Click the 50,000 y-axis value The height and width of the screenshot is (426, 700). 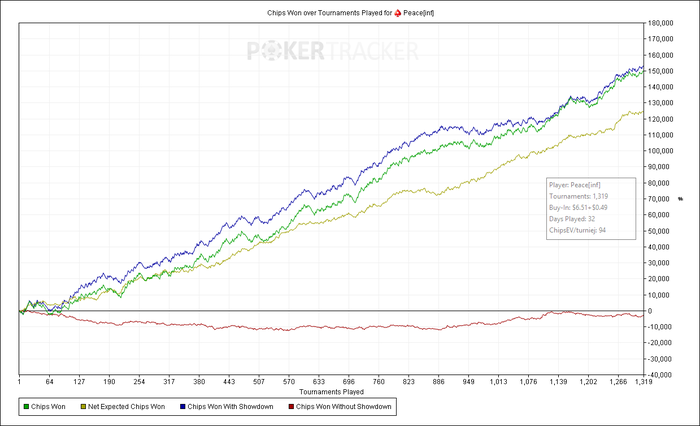[658, 231]
